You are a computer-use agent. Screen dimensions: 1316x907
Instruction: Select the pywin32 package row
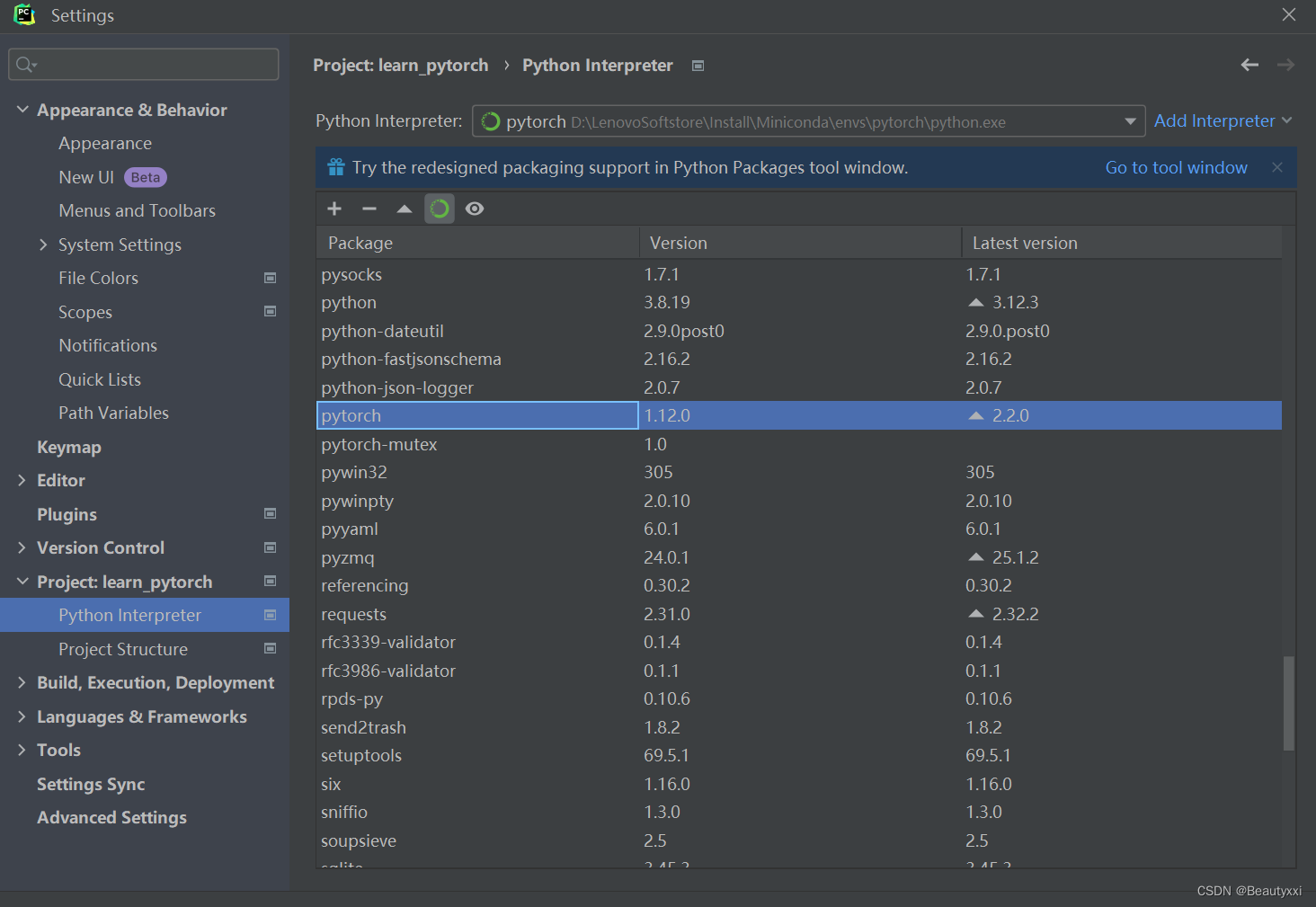pos(799,472)
